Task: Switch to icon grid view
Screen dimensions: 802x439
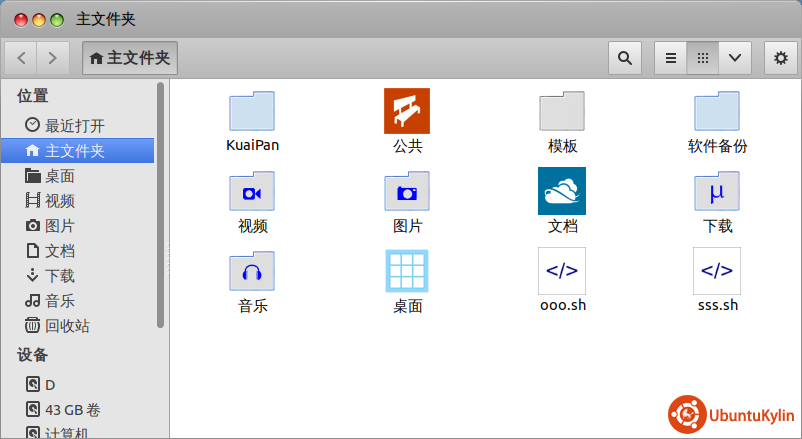Action: (x=702, y=58)
